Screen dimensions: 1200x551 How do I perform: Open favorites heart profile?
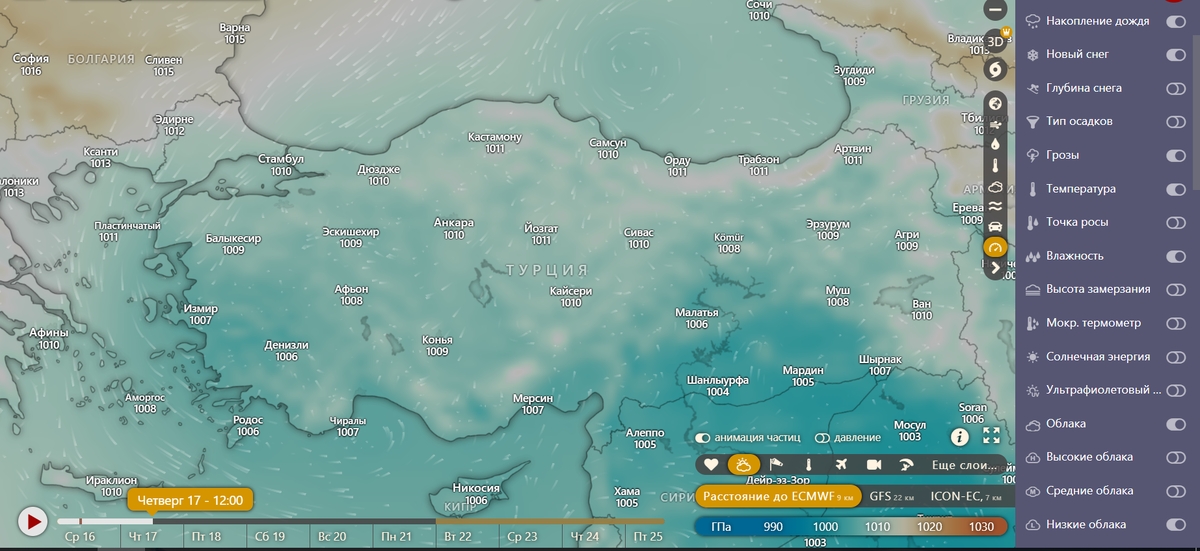tap(711, 464)
